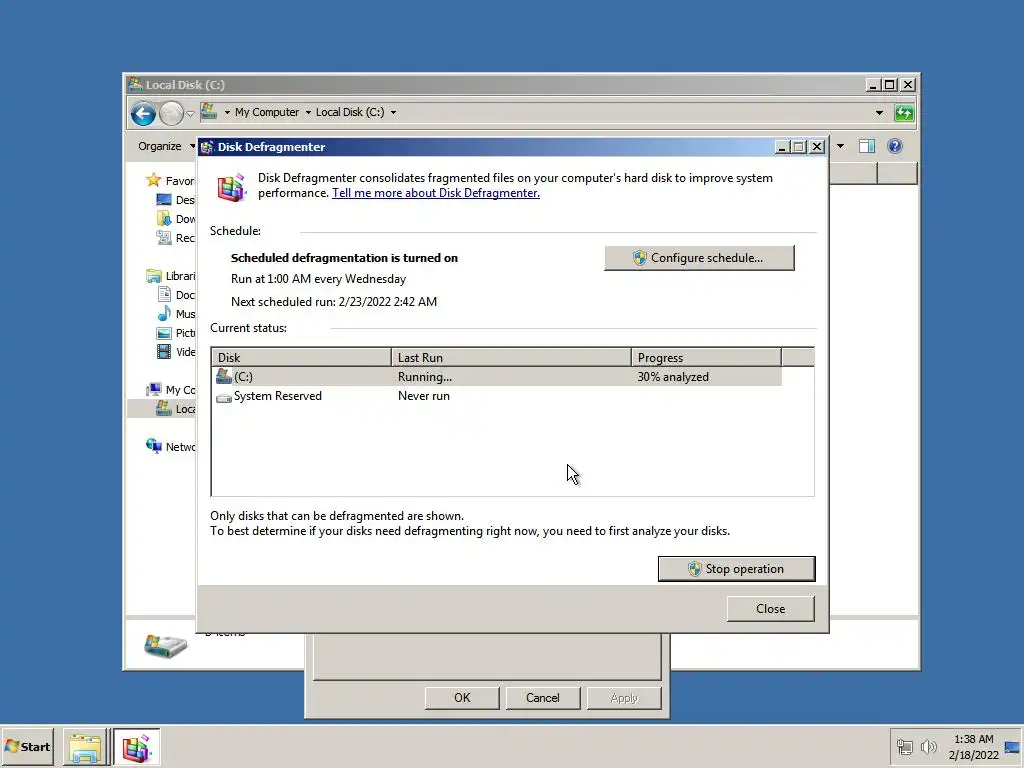Image resolution: width=1024 pixels, height=768 pixels.
Task: Open Configure schedule settings
Action: pyautogui.click(x=699, y=258)
